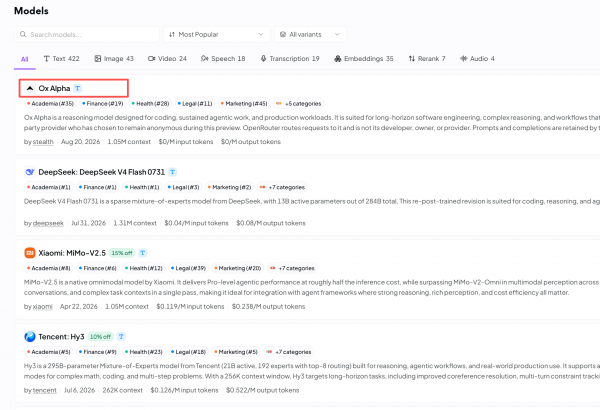
Task: Click Finance (#19) tag on Ox Alpha
Action: (102, 104)
